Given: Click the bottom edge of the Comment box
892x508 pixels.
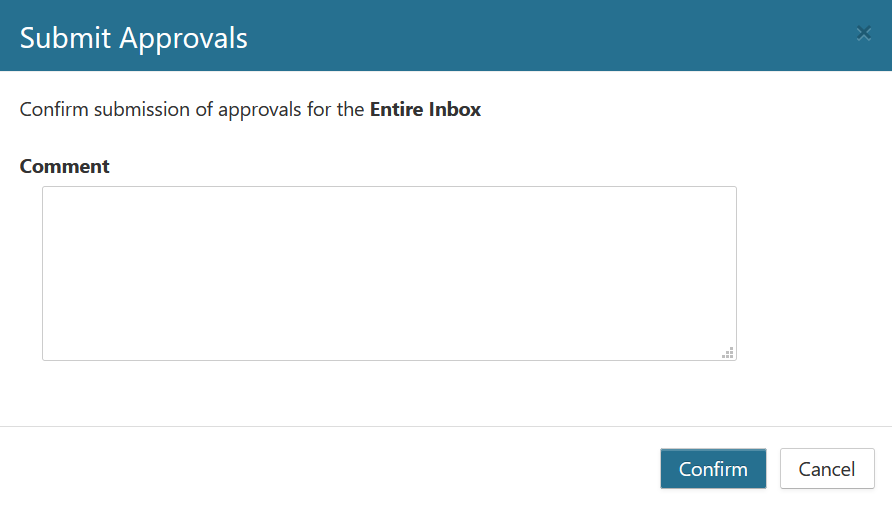Looking at the screenshot, I should (x=389, y=360).
